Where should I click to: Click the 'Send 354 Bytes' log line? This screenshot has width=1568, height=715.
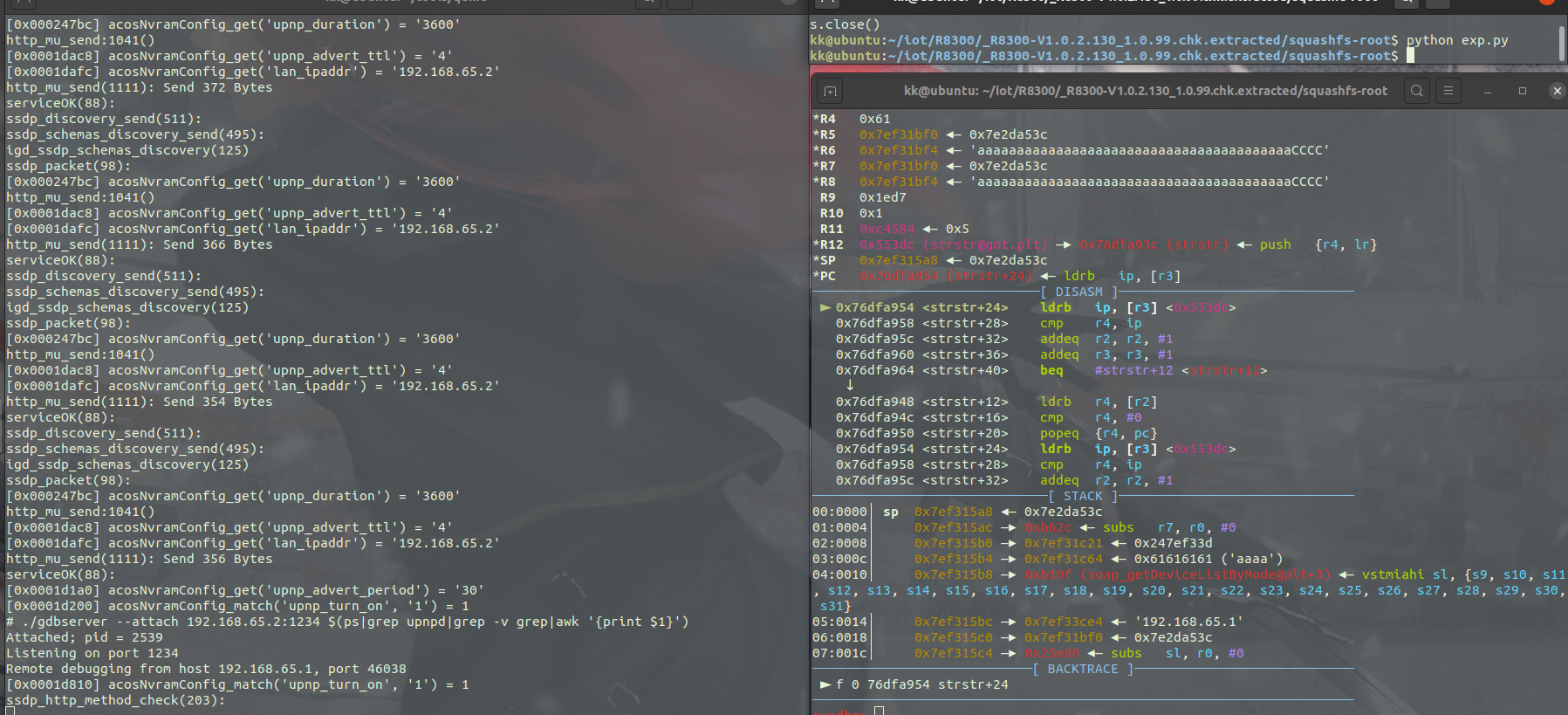tap(140, 402)
